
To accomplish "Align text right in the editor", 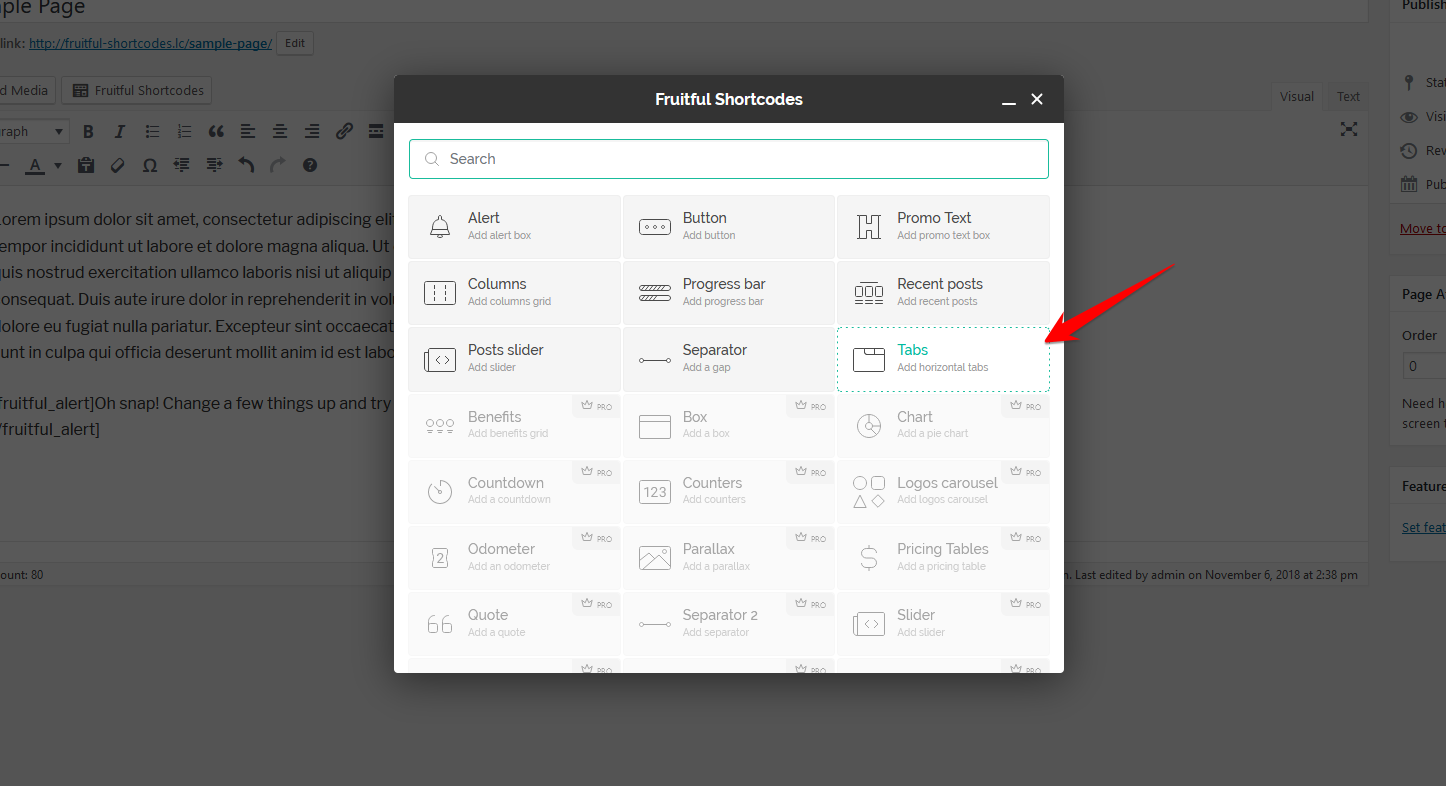I will tap(312, 131).
